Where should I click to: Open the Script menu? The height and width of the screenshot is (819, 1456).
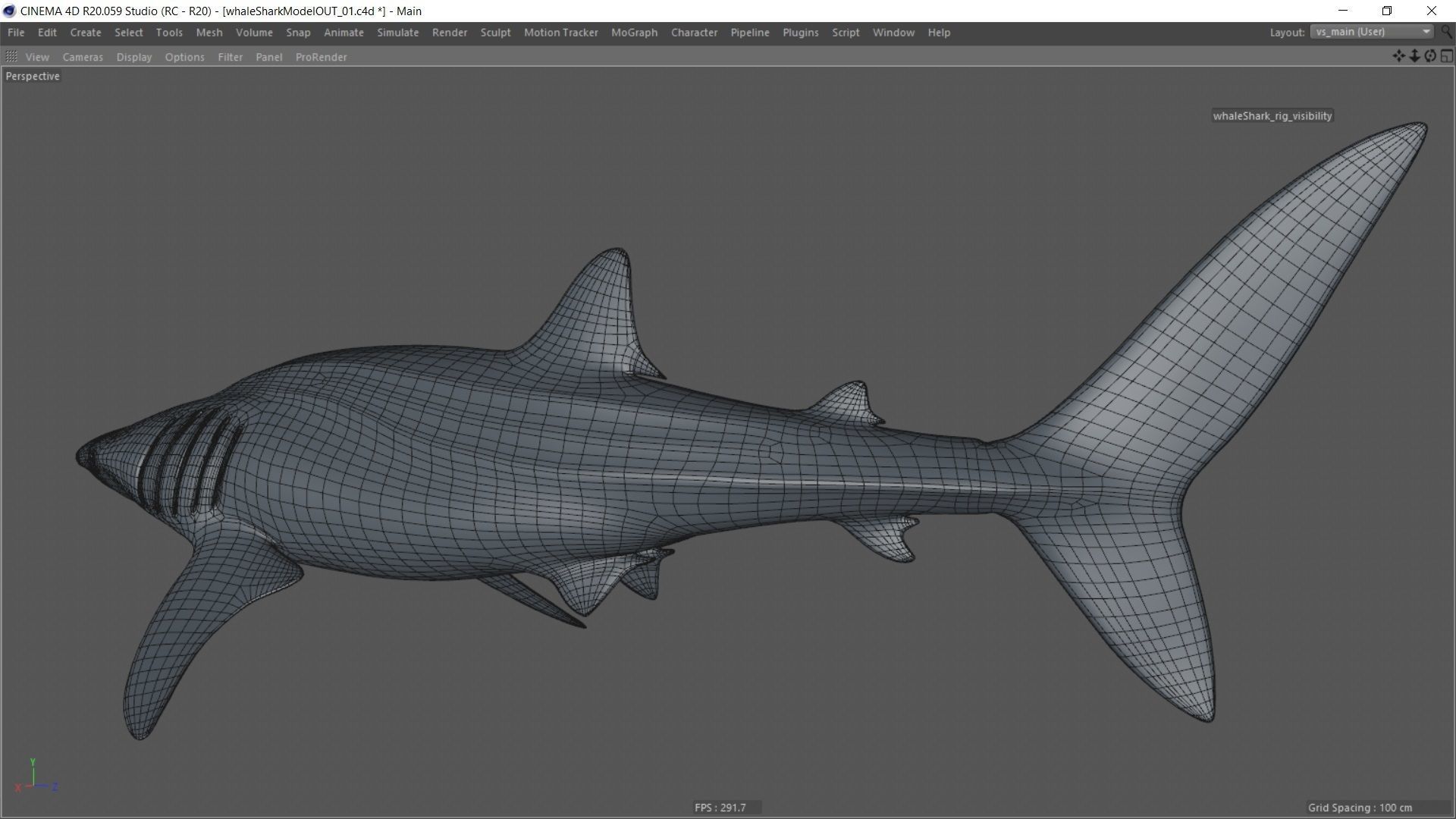846,33
